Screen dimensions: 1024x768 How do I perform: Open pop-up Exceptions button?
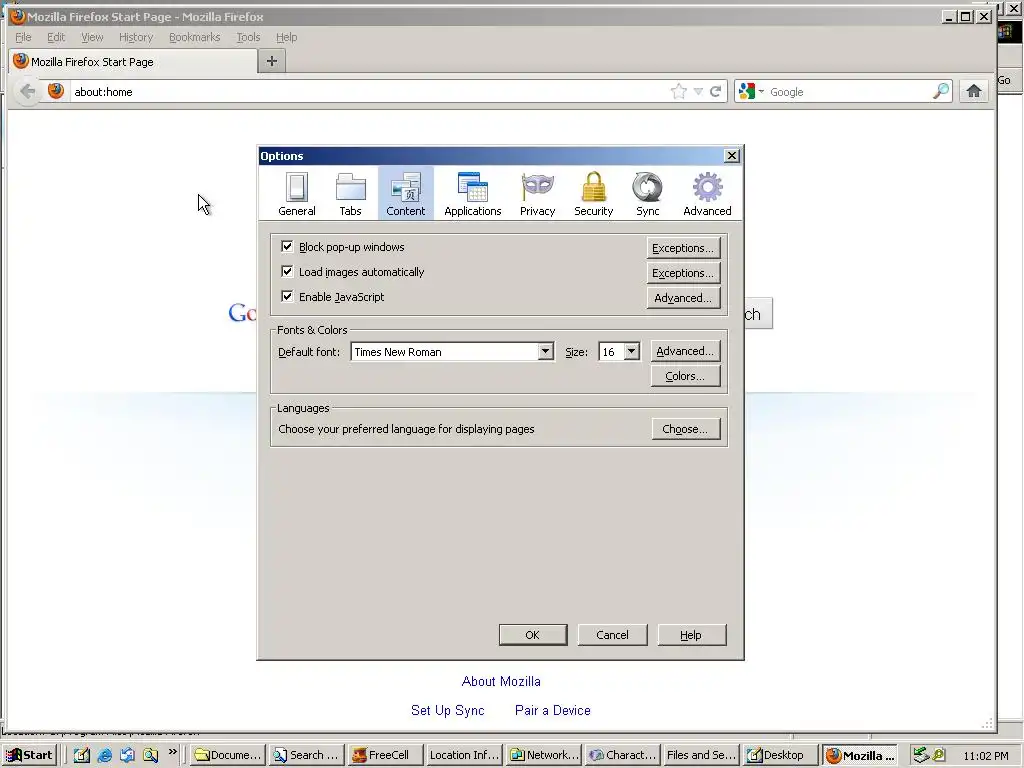tap(683, 248)
